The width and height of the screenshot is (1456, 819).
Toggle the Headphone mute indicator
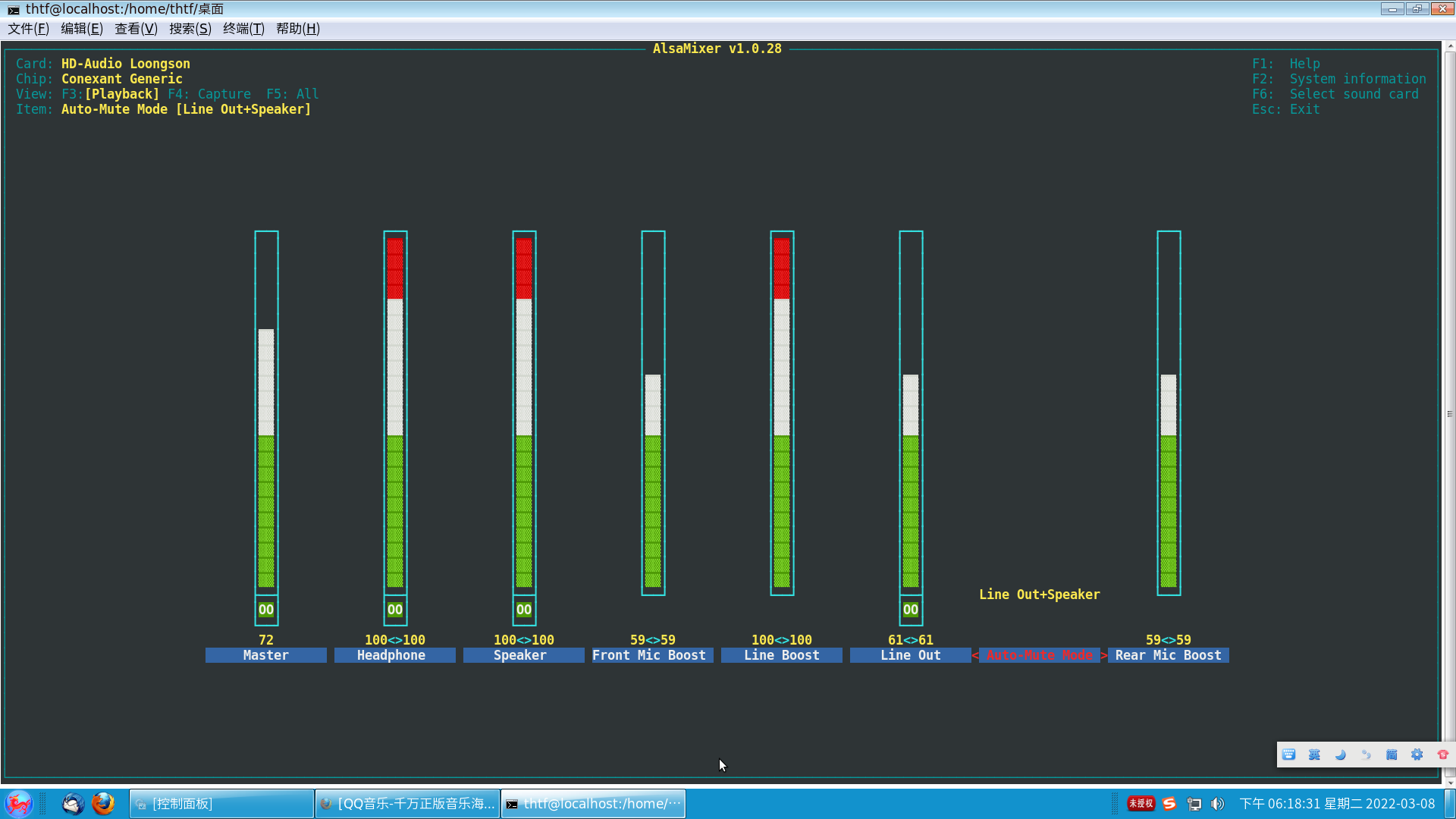coord(395,610)
